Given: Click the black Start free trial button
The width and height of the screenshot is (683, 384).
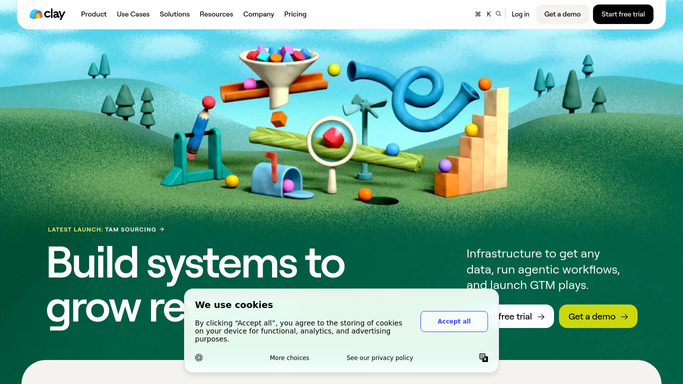Looking at the screenshot, I should point(623,14).
